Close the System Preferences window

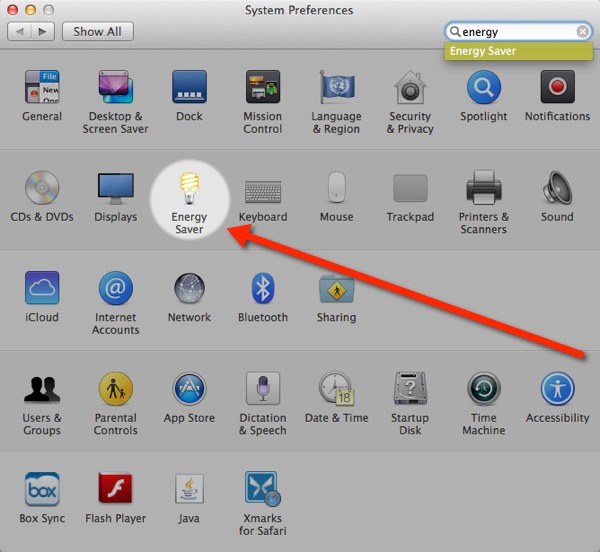pyautogui.click(x=13, y=10)
